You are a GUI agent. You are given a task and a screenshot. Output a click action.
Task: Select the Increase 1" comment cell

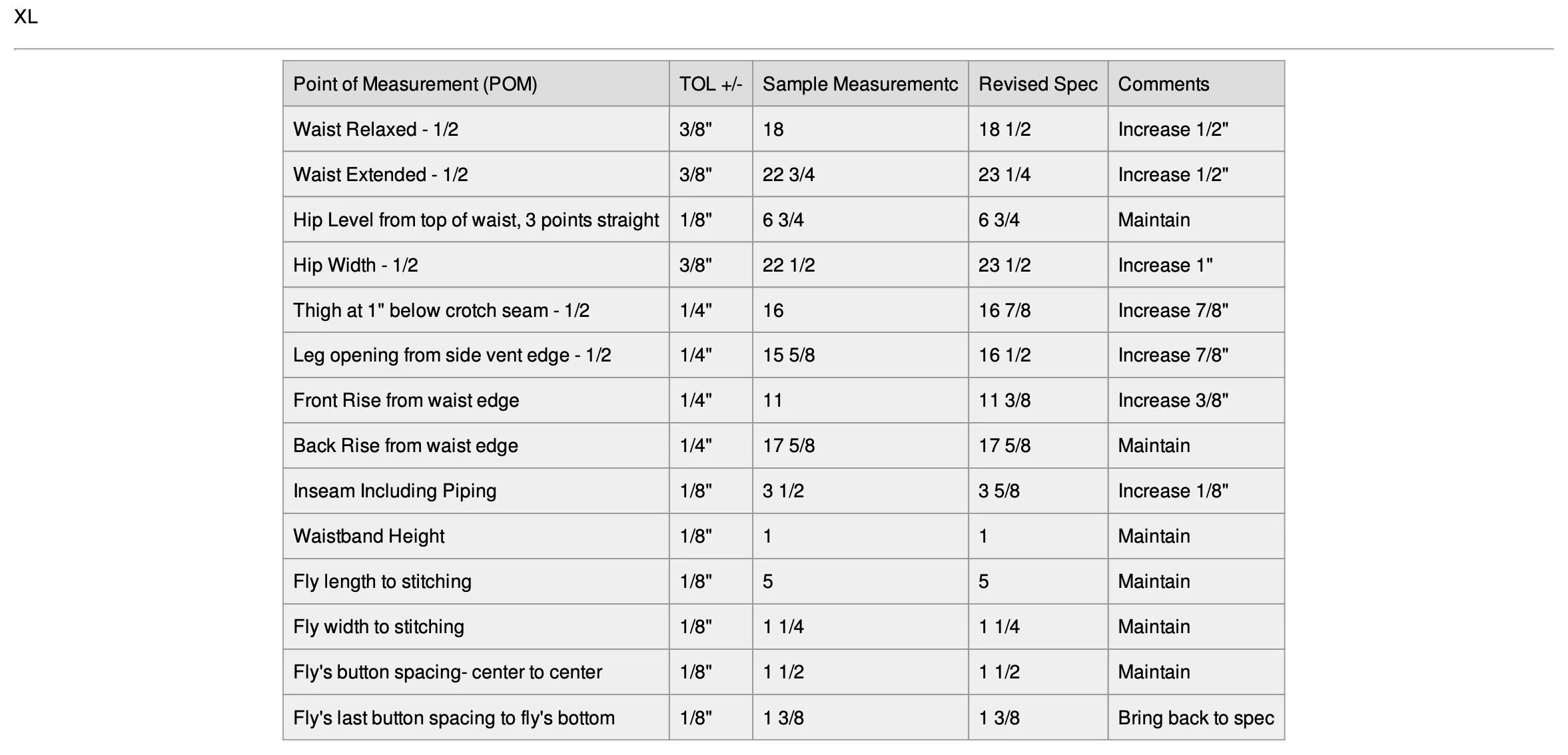(1196, 265)
